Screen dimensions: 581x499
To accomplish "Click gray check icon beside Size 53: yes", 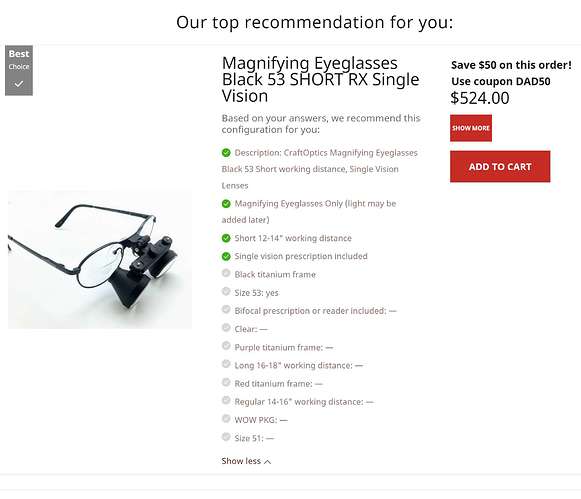I will (226, 291).
